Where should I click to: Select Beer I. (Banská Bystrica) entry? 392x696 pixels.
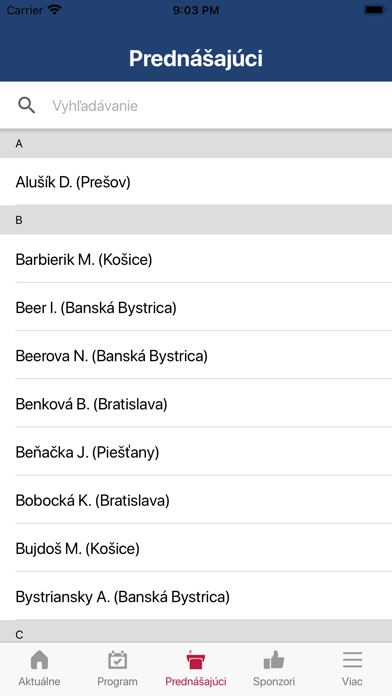[196, 307]
